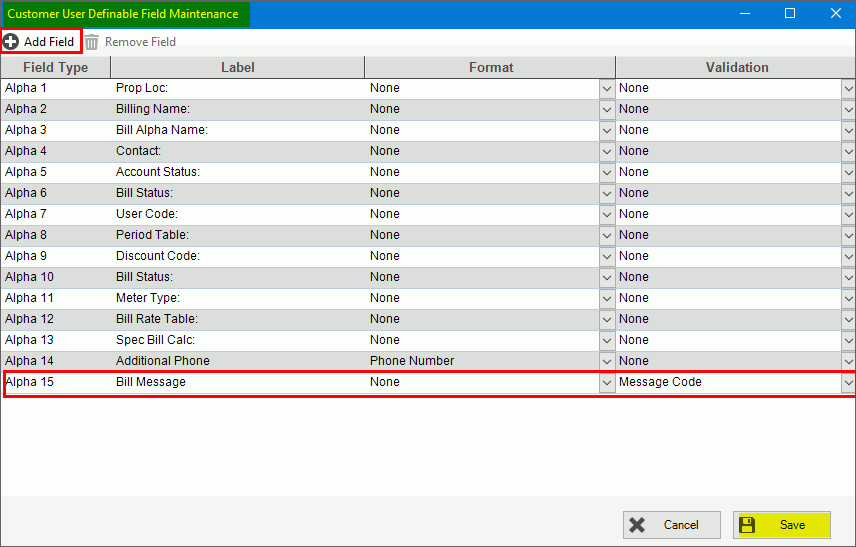This screenshot has width=856, height=547.
Task: Click the Add Field plus icon
Action: [x=11, y=42]
